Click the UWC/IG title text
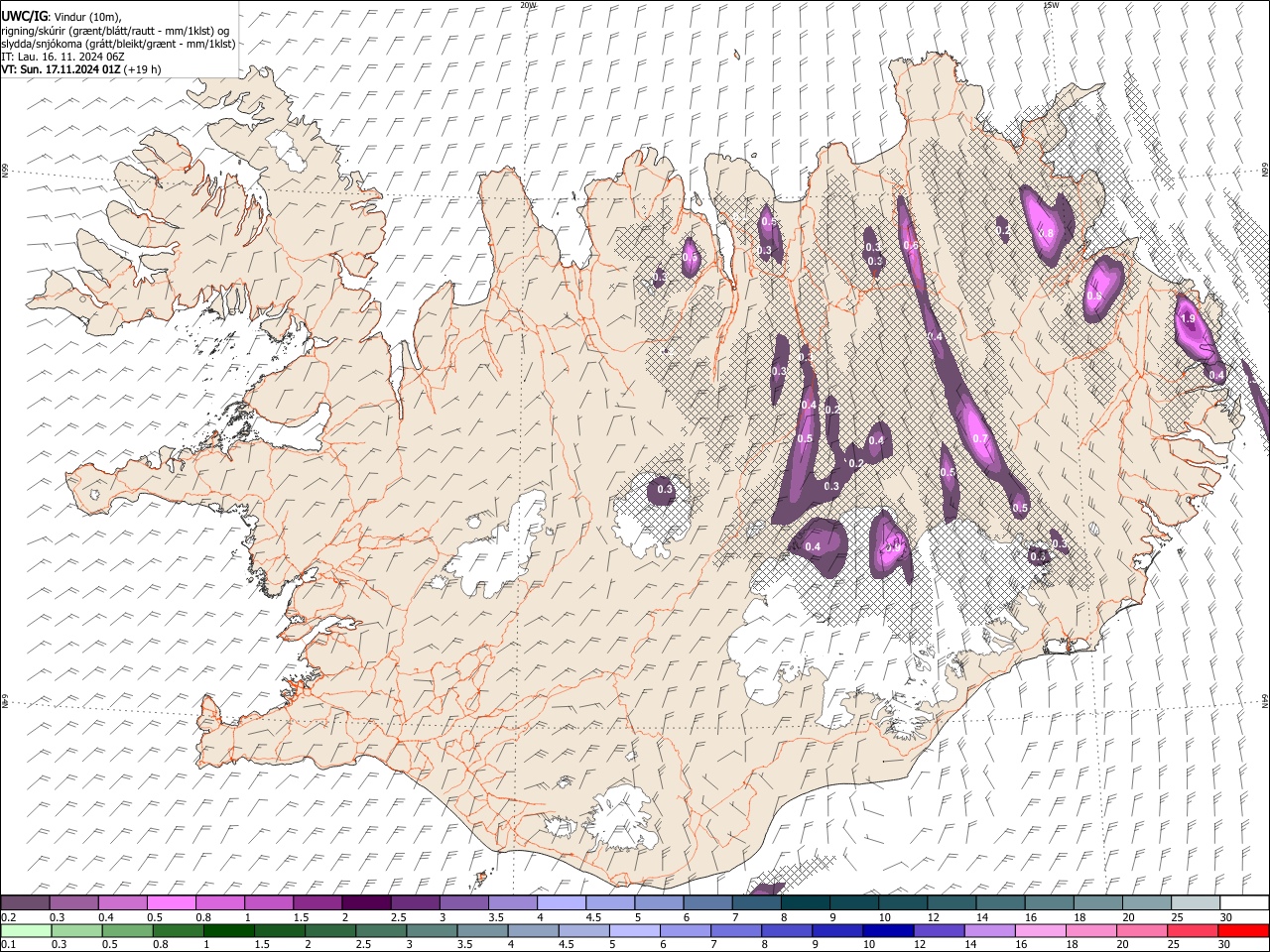The width and height of the screenshot is (1270, 952). point(24,17)
